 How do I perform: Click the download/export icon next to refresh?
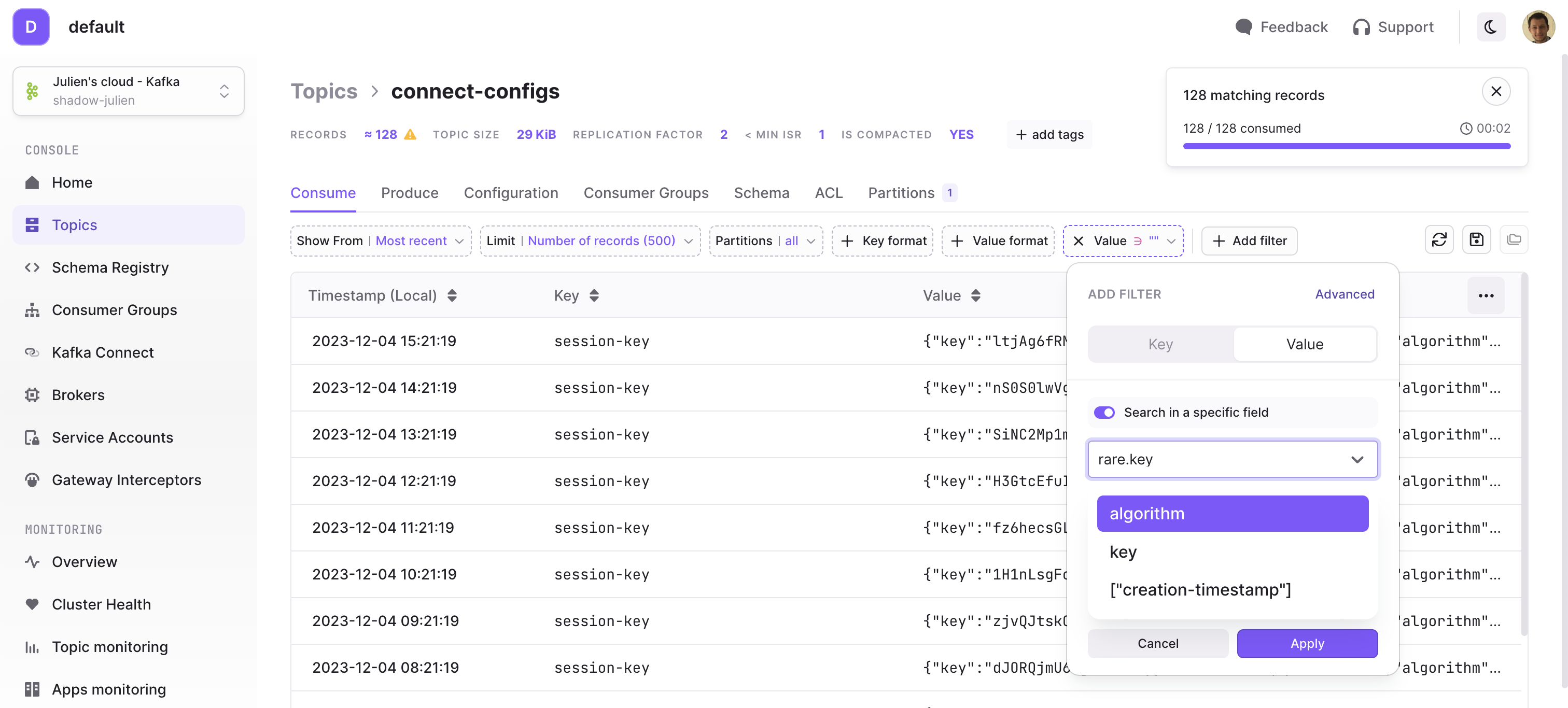pos(1477,240)
